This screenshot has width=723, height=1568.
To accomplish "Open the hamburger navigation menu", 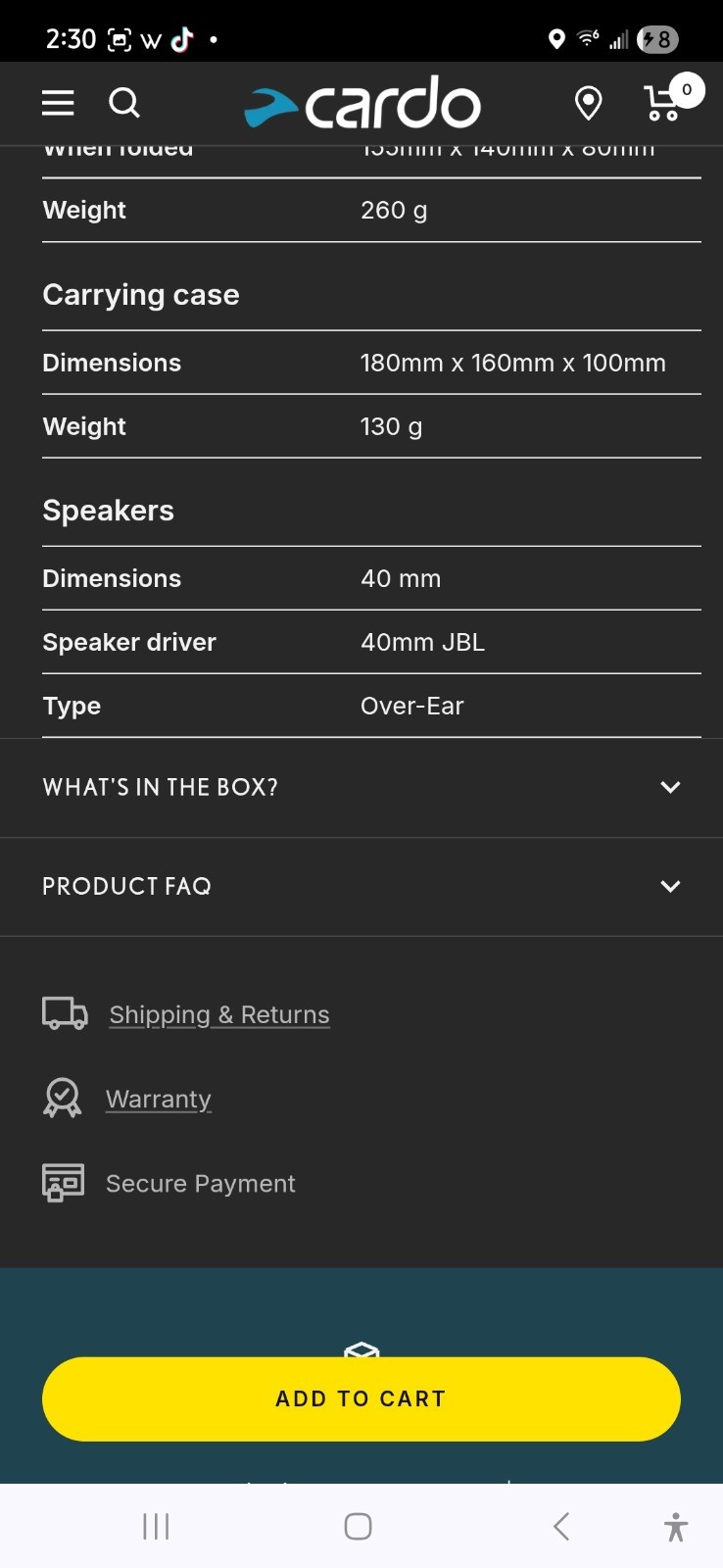I will point(58,103).
